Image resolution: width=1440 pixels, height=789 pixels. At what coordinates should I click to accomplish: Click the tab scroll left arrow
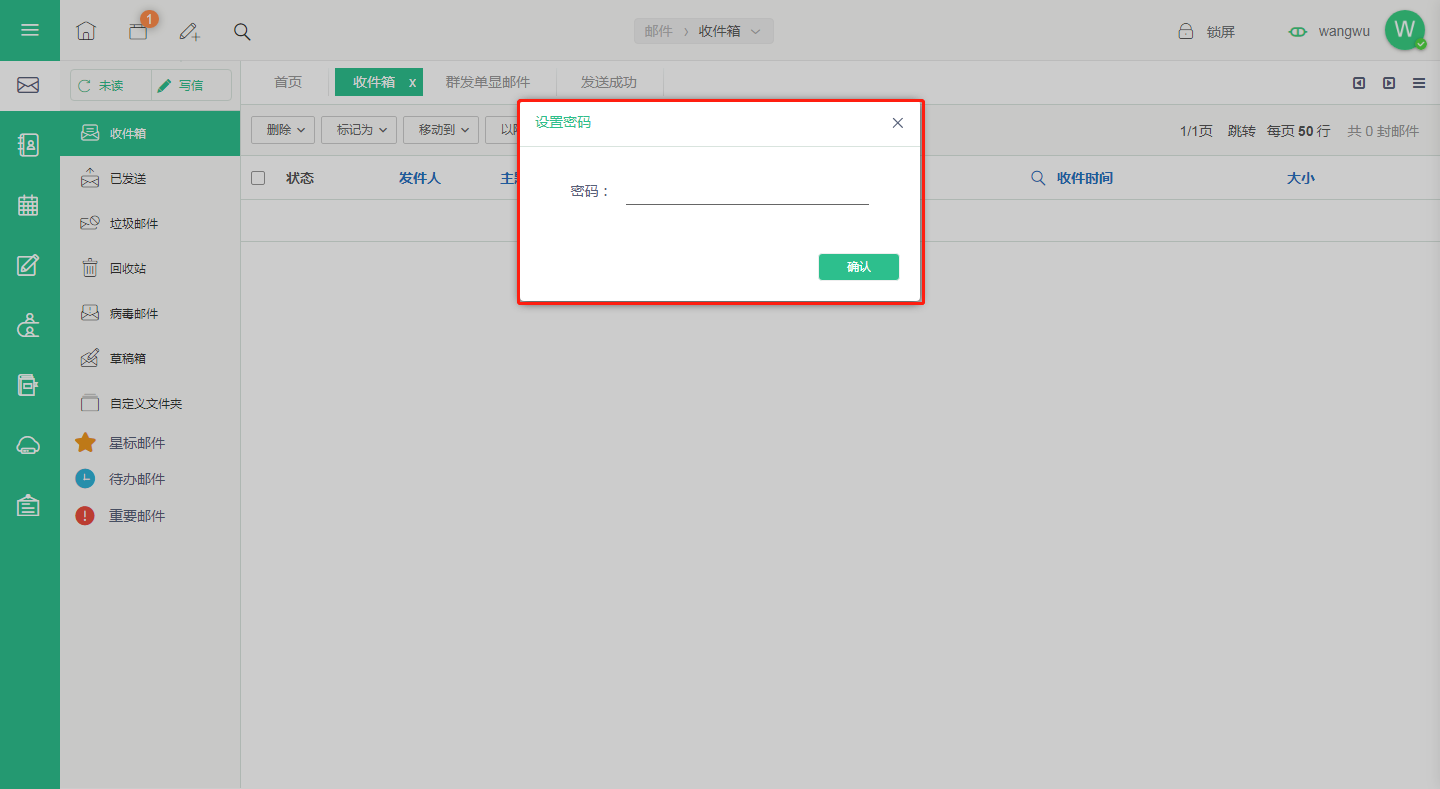pyautogui.click(x=1359, y=83)
